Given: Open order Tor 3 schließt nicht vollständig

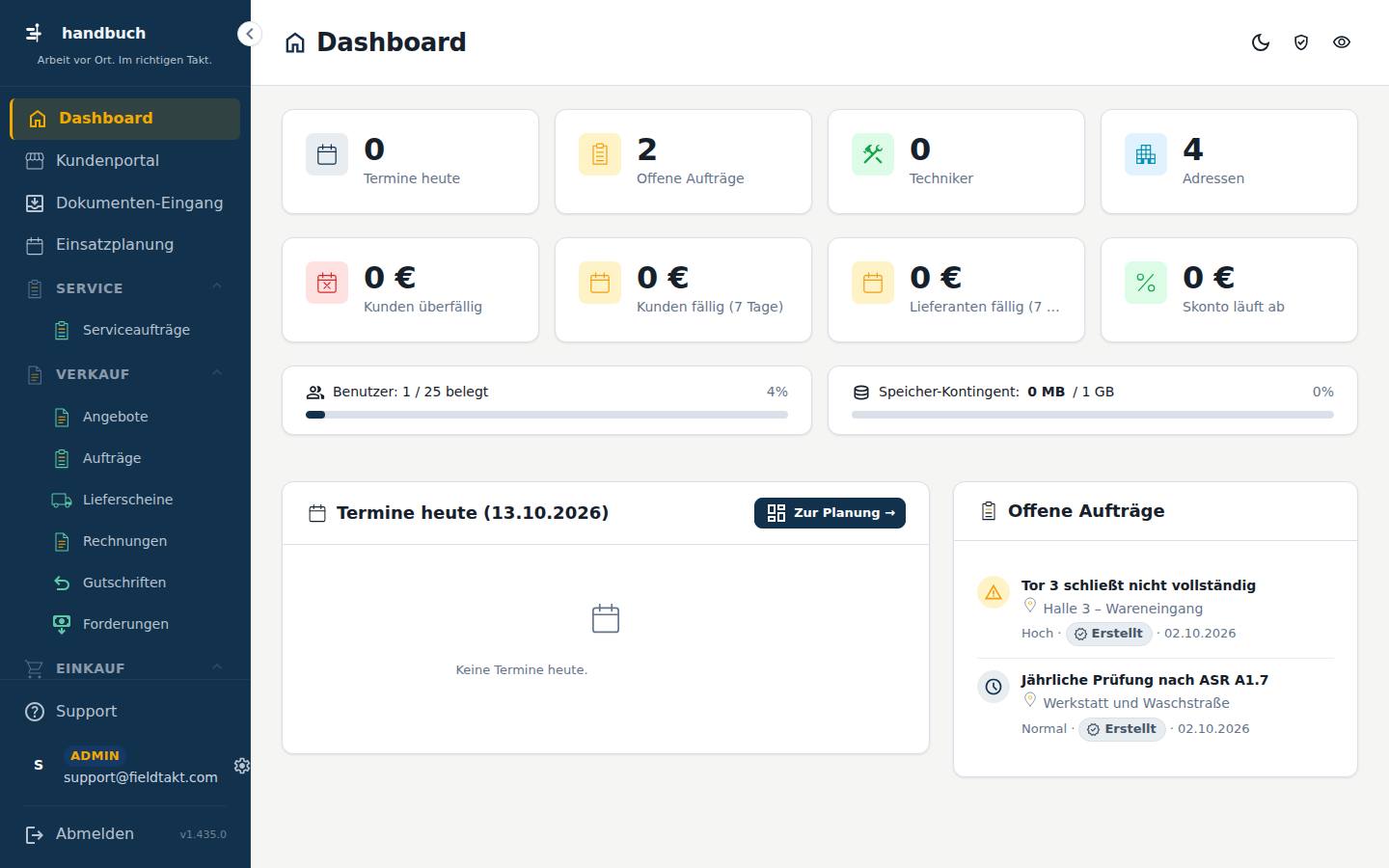Looking at the screenshot, I should pos(1138,585).
